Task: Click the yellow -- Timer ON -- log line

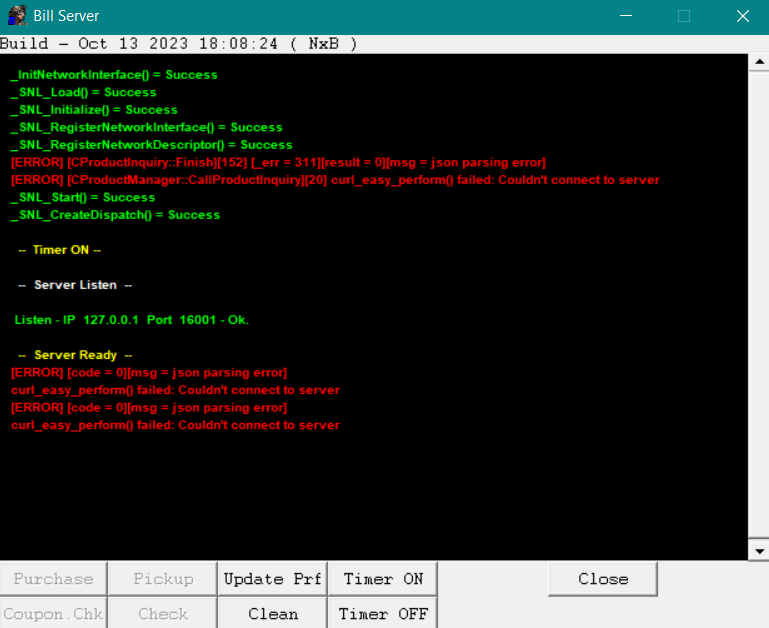Action: 59,250
